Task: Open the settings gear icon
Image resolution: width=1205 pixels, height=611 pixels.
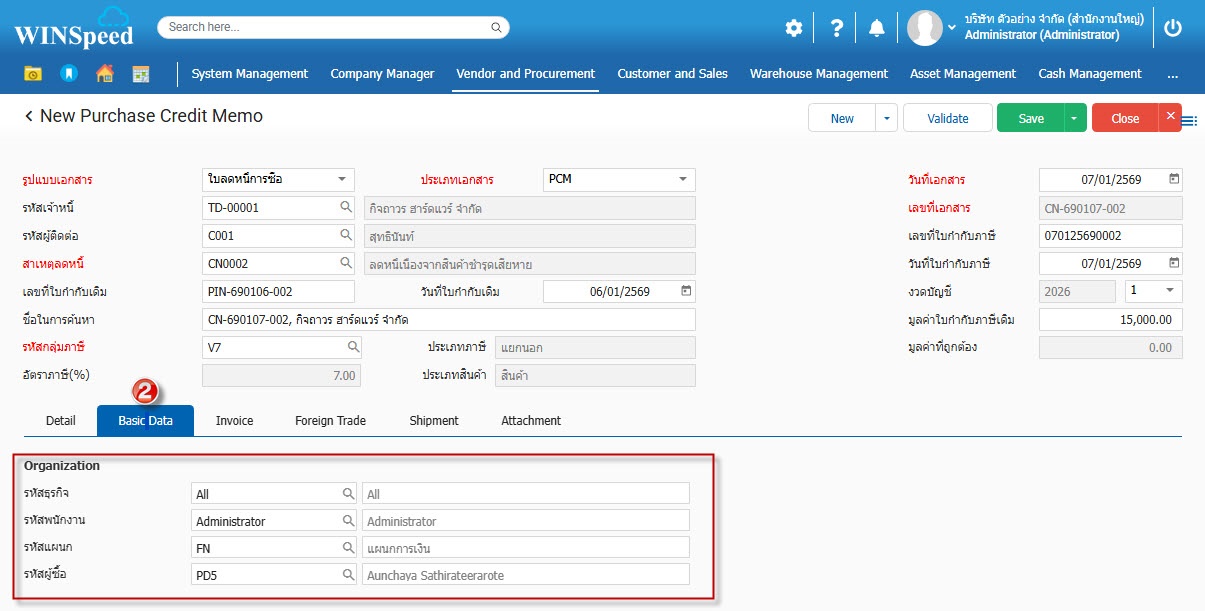Action: [793, 28]
